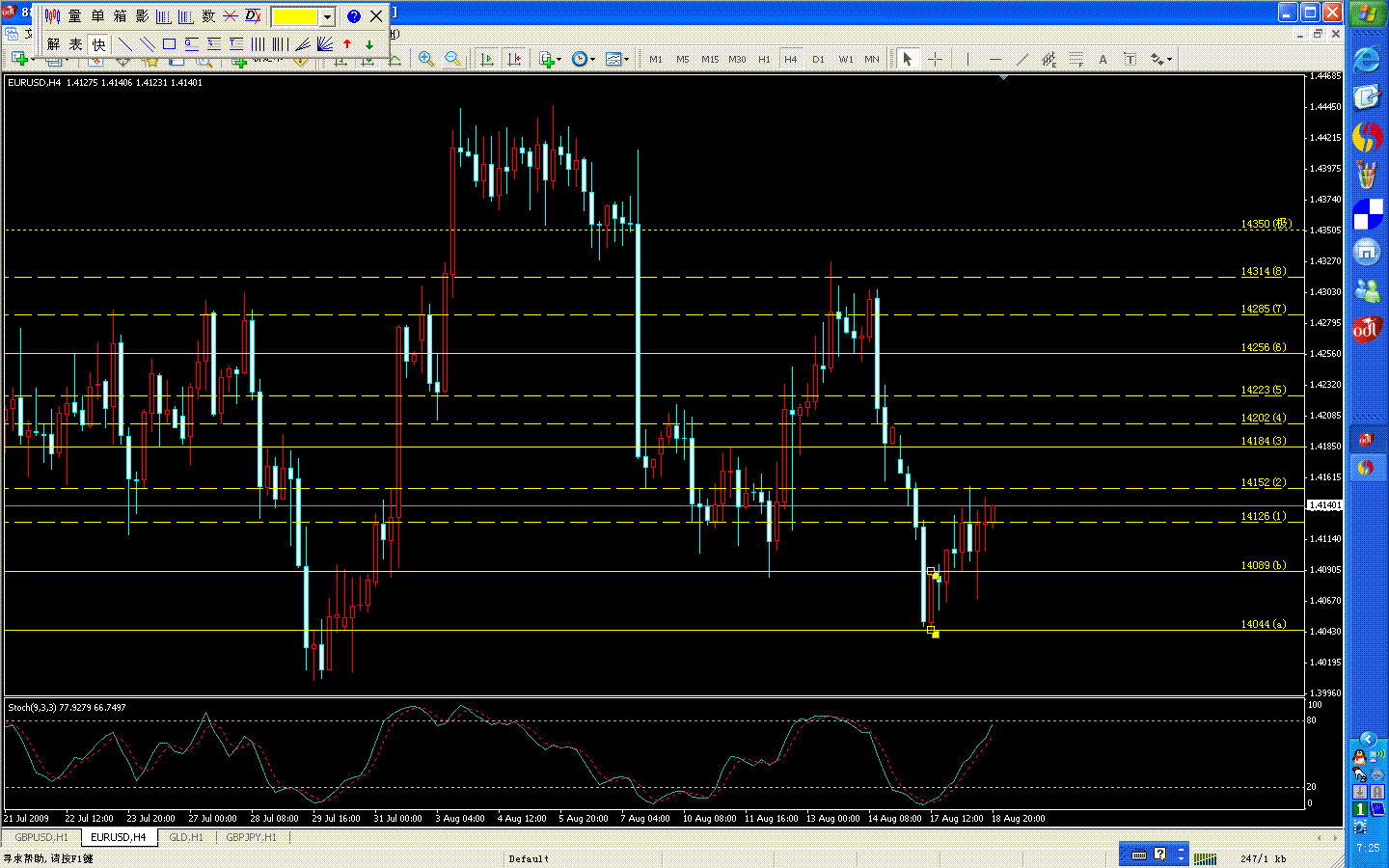Switch to W1 timeframe
Screen dimensions: 1389x868
[x=845, y=60]
